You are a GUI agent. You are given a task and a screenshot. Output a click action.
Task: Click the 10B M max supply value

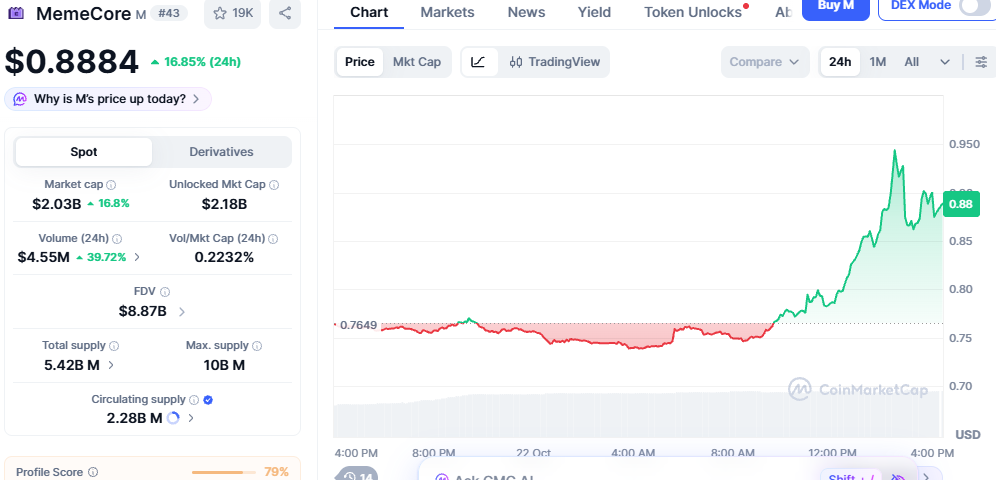[224, 365]
